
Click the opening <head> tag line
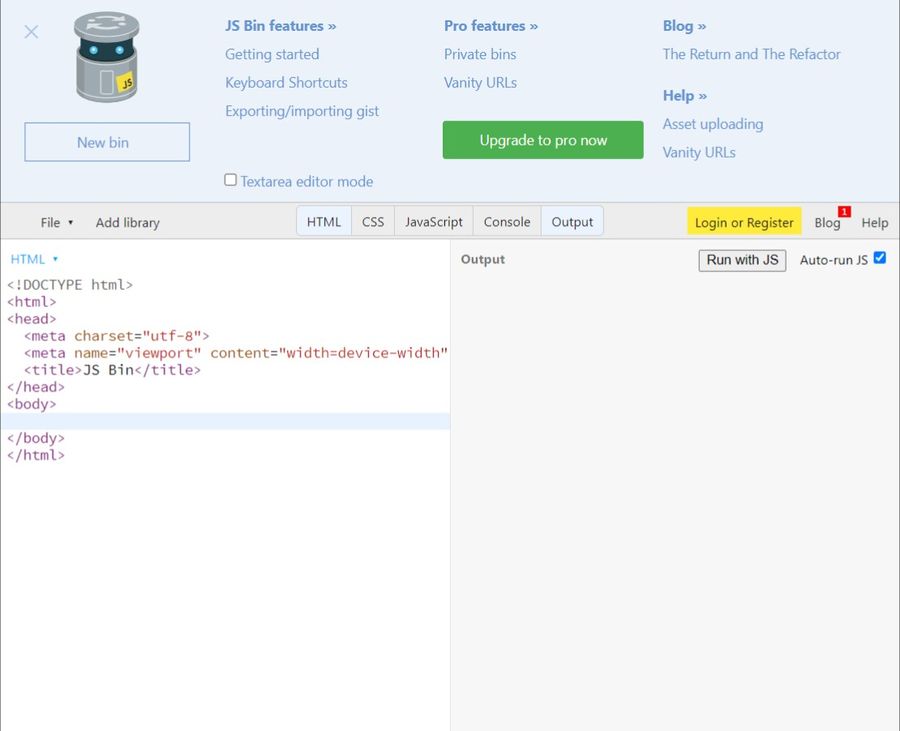(32, 319)
